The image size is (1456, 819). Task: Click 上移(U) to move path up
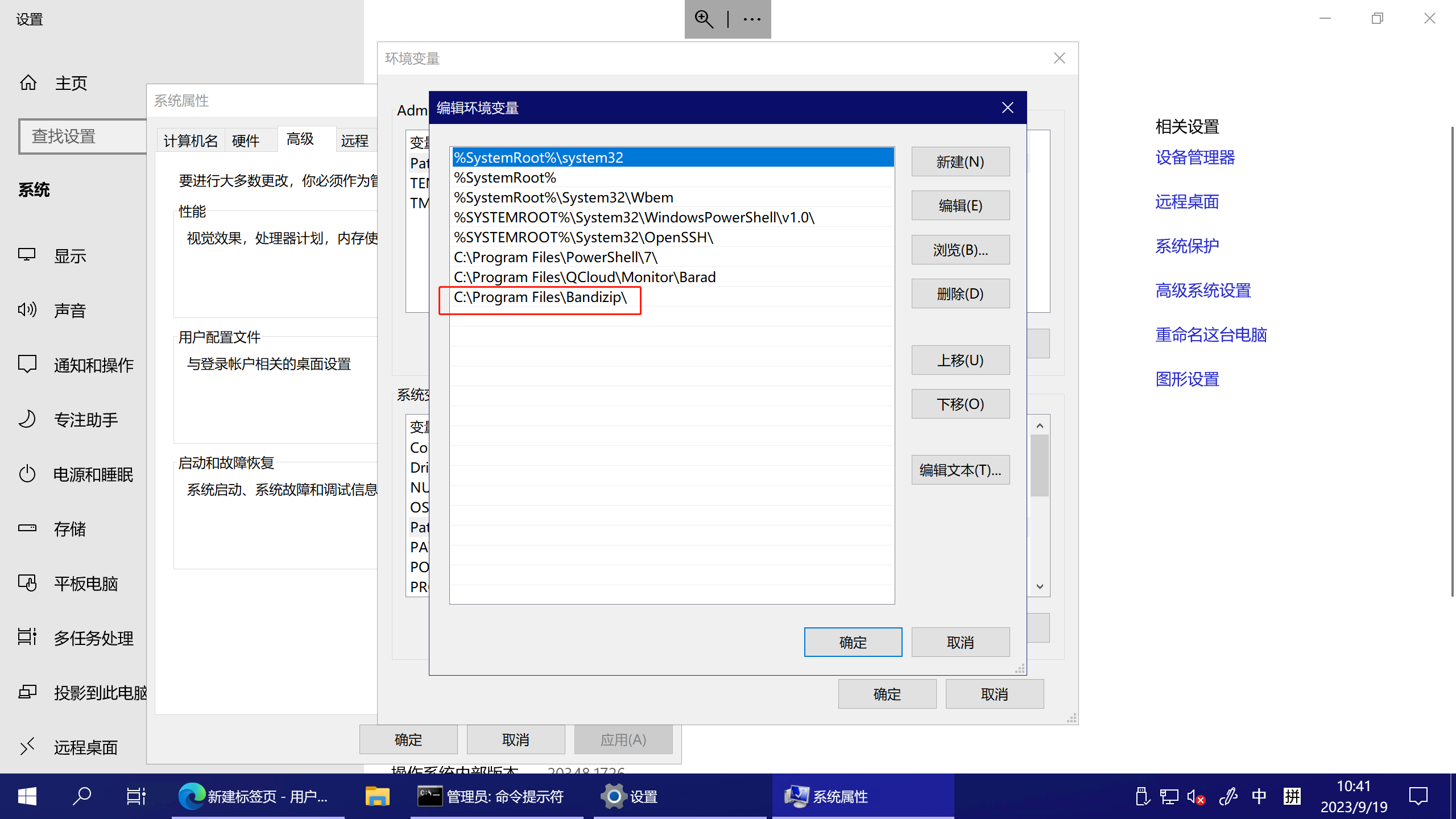click(959, 359)
